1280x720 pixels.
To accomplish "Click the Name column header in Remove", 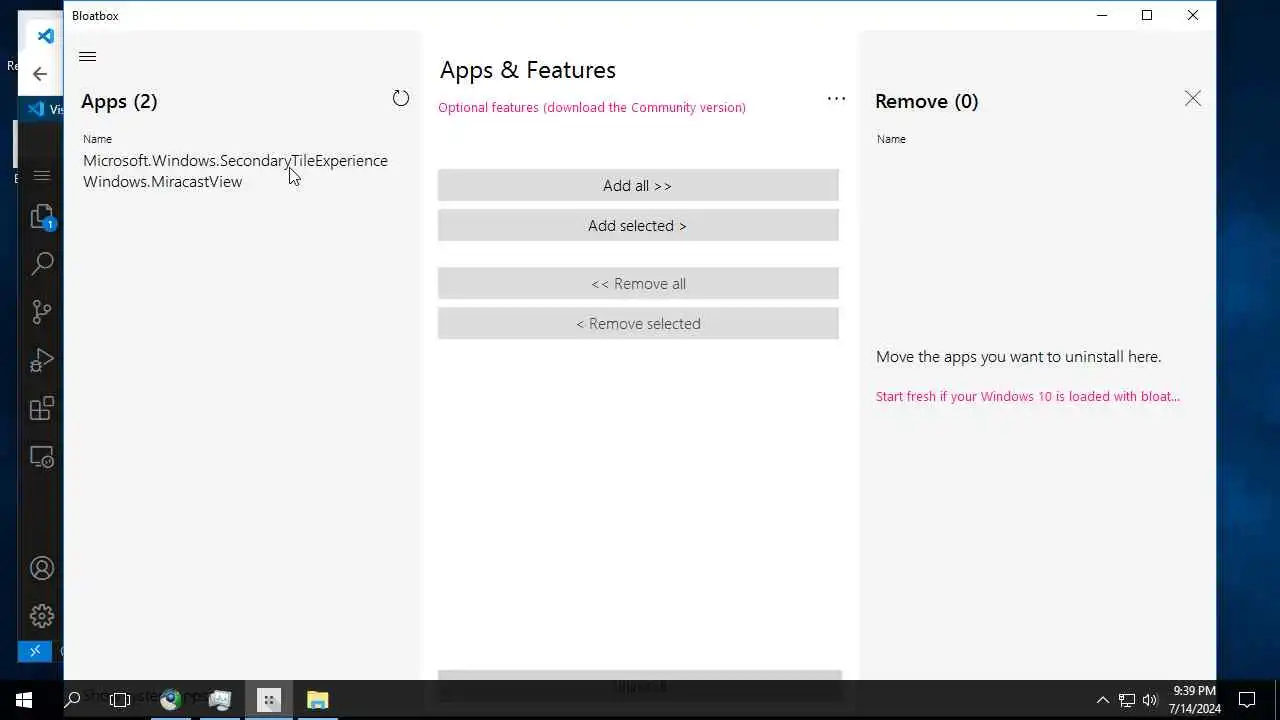I will (x=891, y=139).
